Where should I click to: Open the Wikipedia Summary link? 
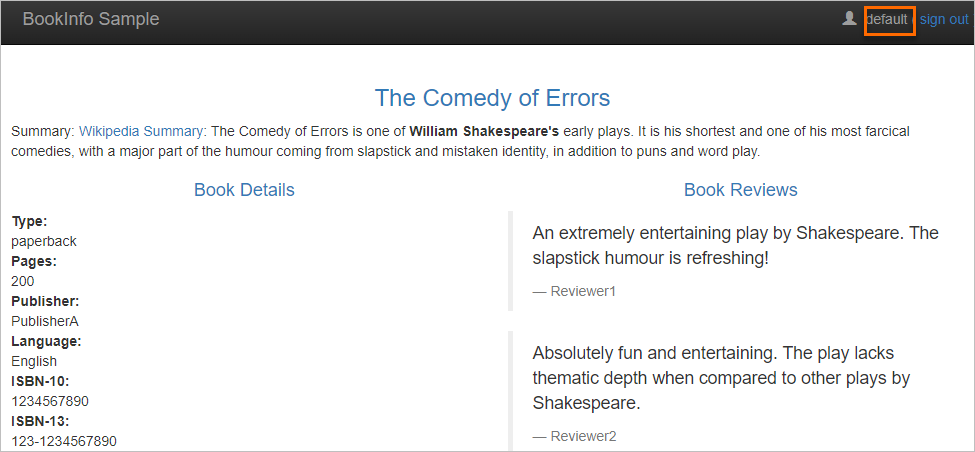click(x=141, y=131)
